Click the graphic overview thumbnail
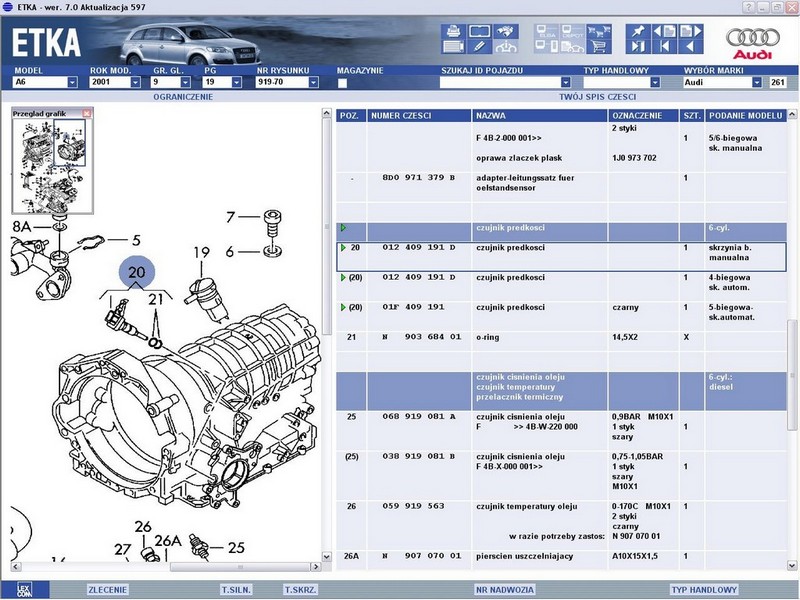The image size is (800, 600). pyautogui.click(x=53, y=166)
